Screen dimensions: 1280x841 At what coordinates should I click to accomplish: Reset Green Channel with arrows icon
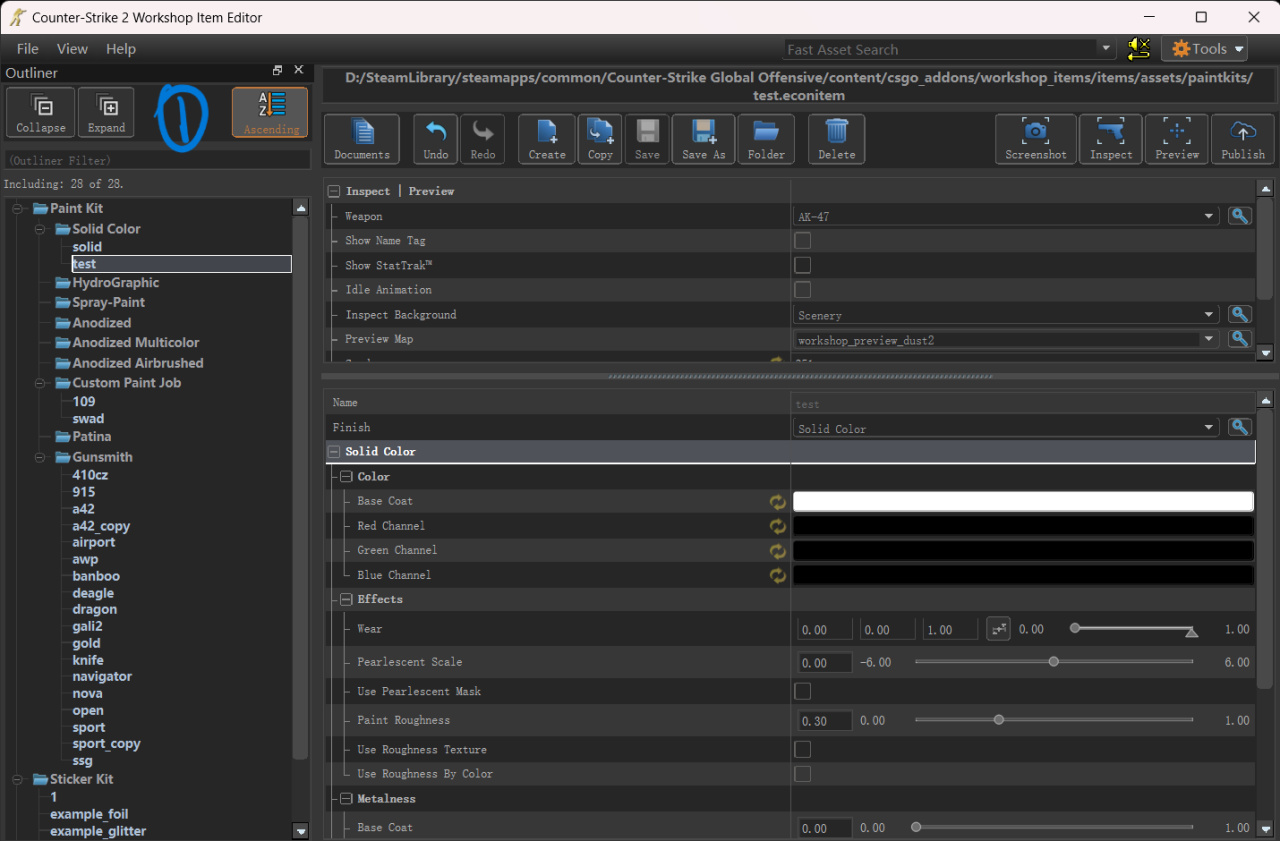tap(777, 551)
